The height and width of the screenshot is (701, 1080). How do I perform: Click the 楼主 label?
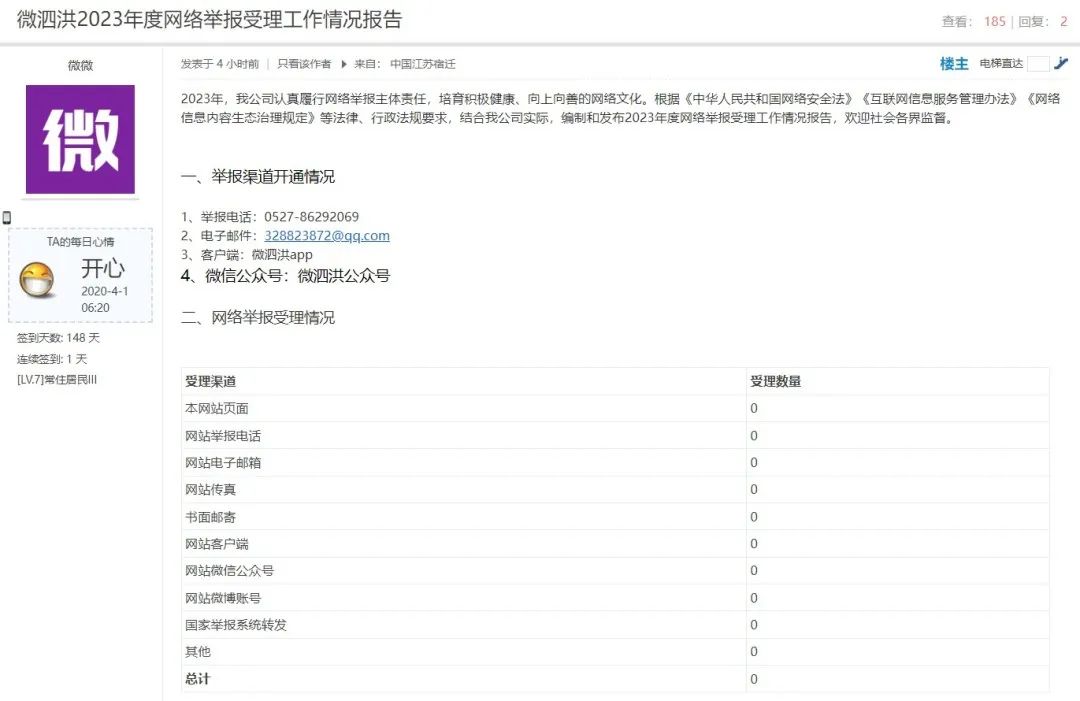pos(954,64)
